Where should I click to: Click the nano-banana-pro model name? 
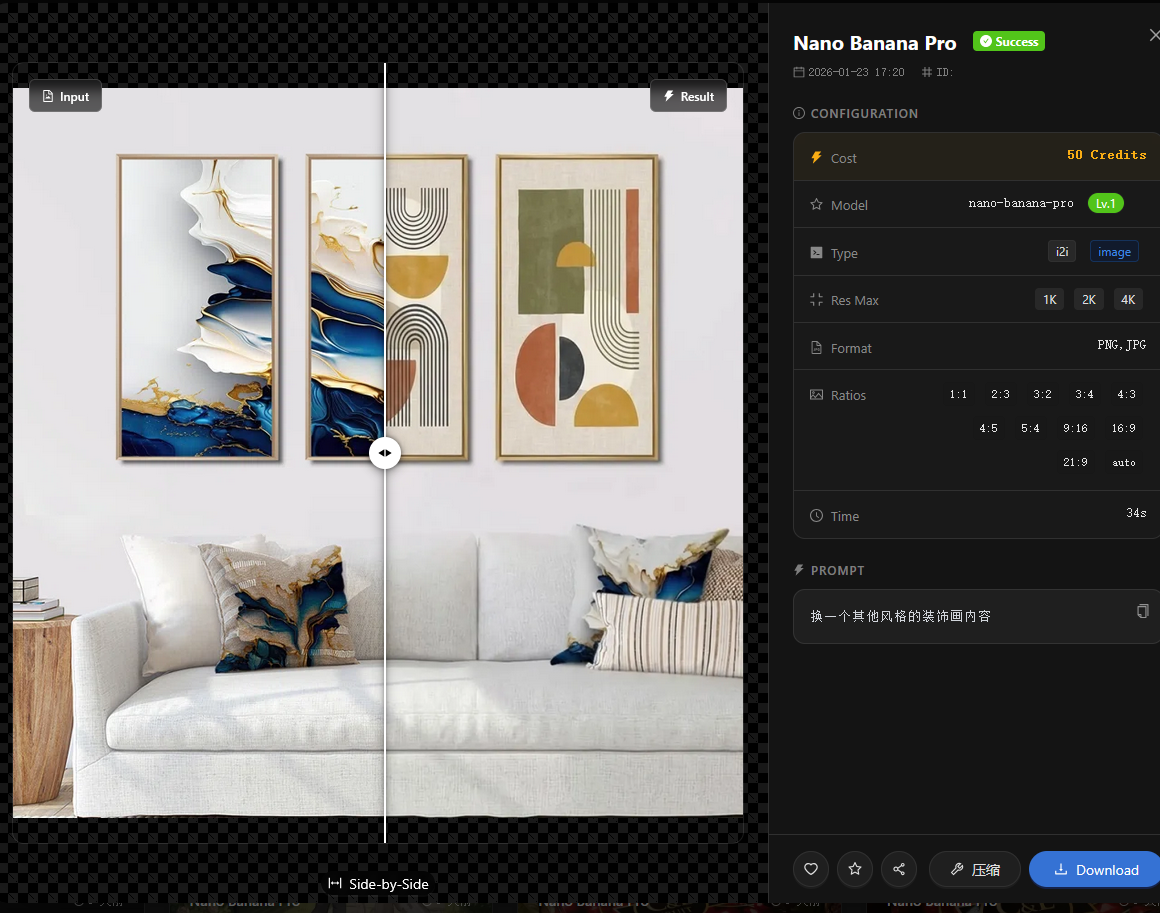point(1021,203)
